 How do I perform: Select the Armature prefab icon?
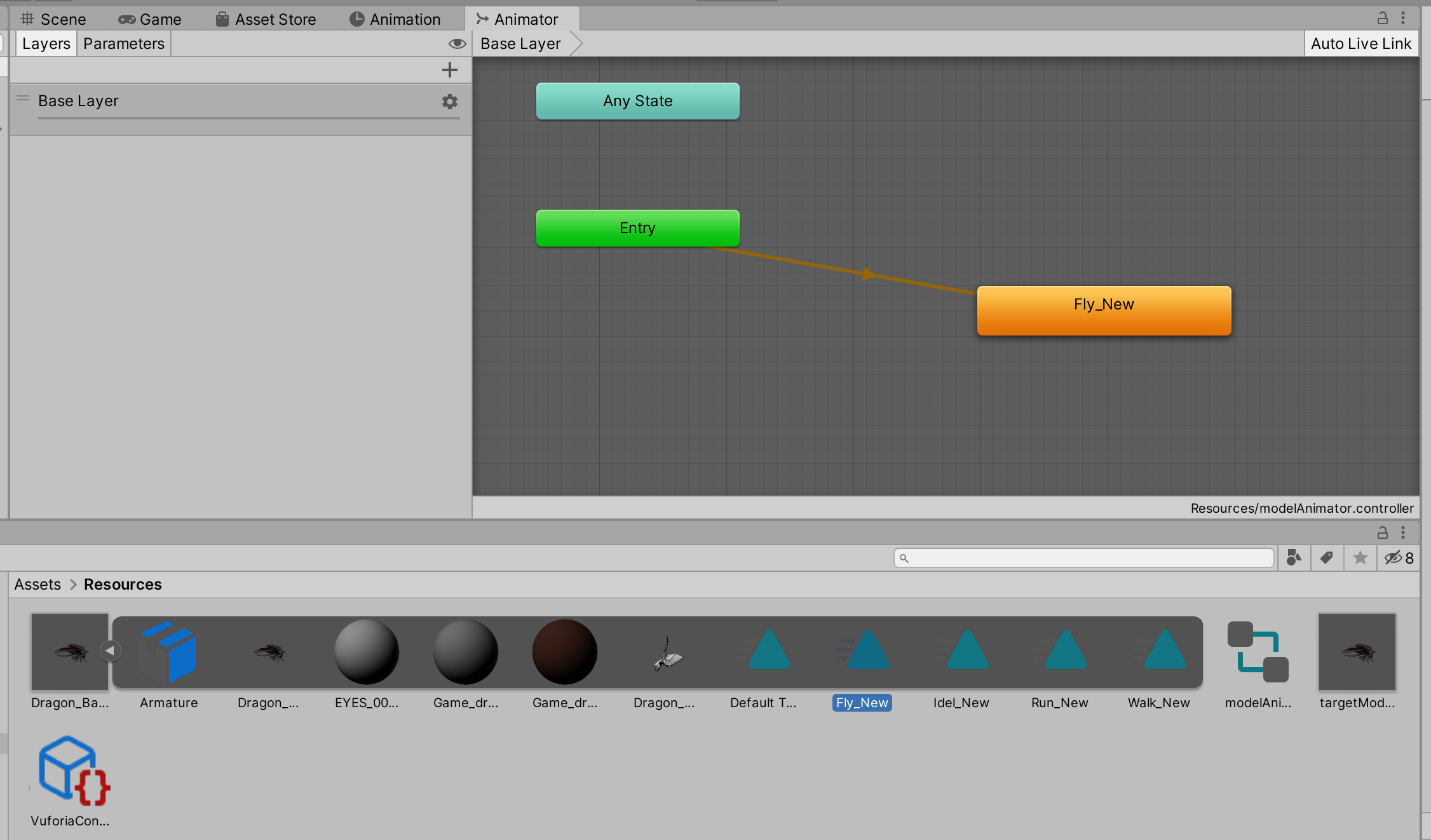pyautogui.click(x=168, y=651)
